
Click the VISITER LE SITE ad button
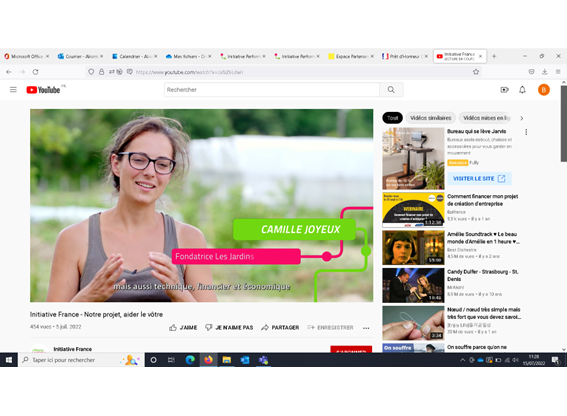tap(479, 179)
